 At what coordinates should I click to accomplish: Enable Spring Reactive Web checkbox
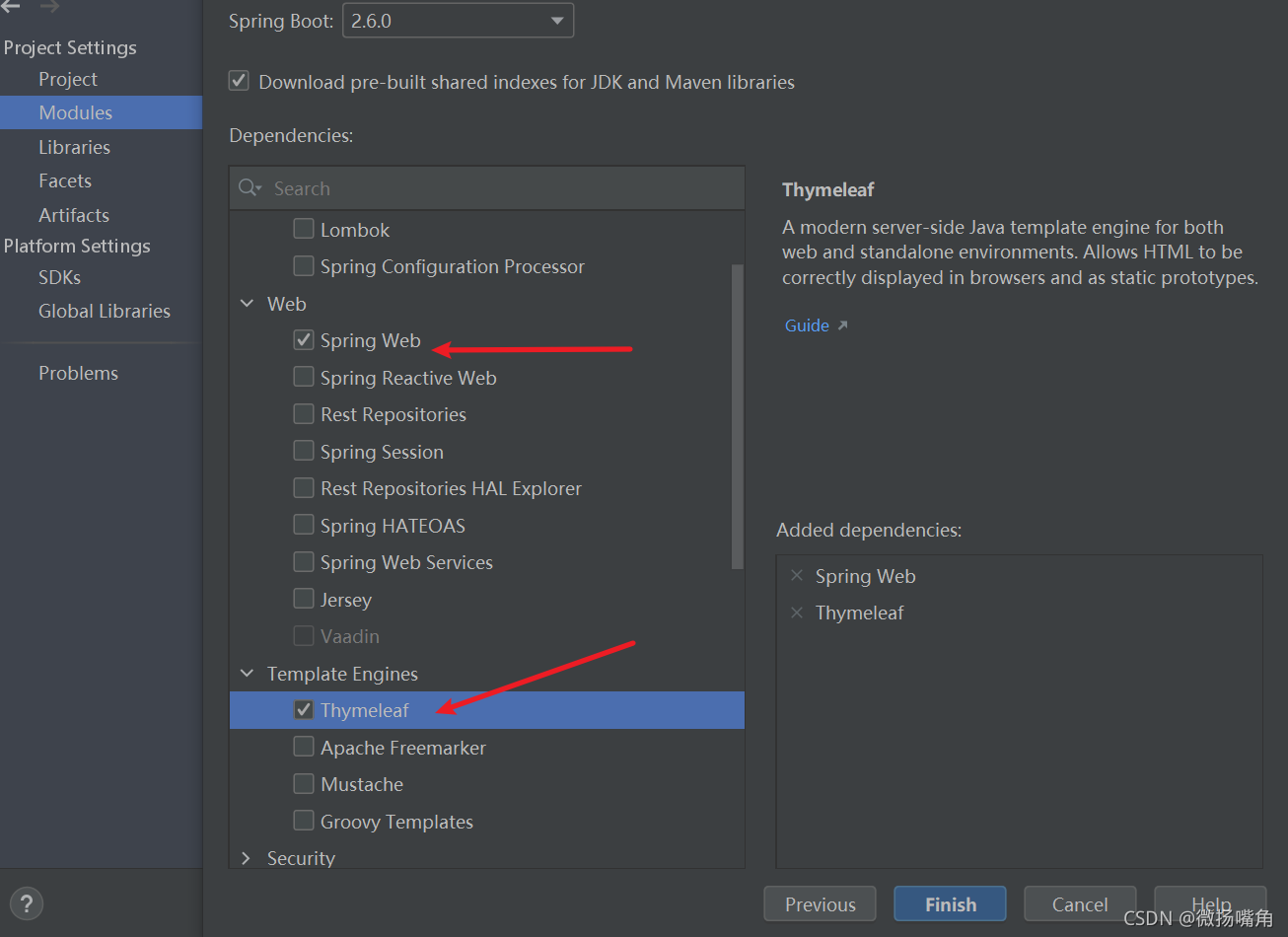tap(304, 377)
